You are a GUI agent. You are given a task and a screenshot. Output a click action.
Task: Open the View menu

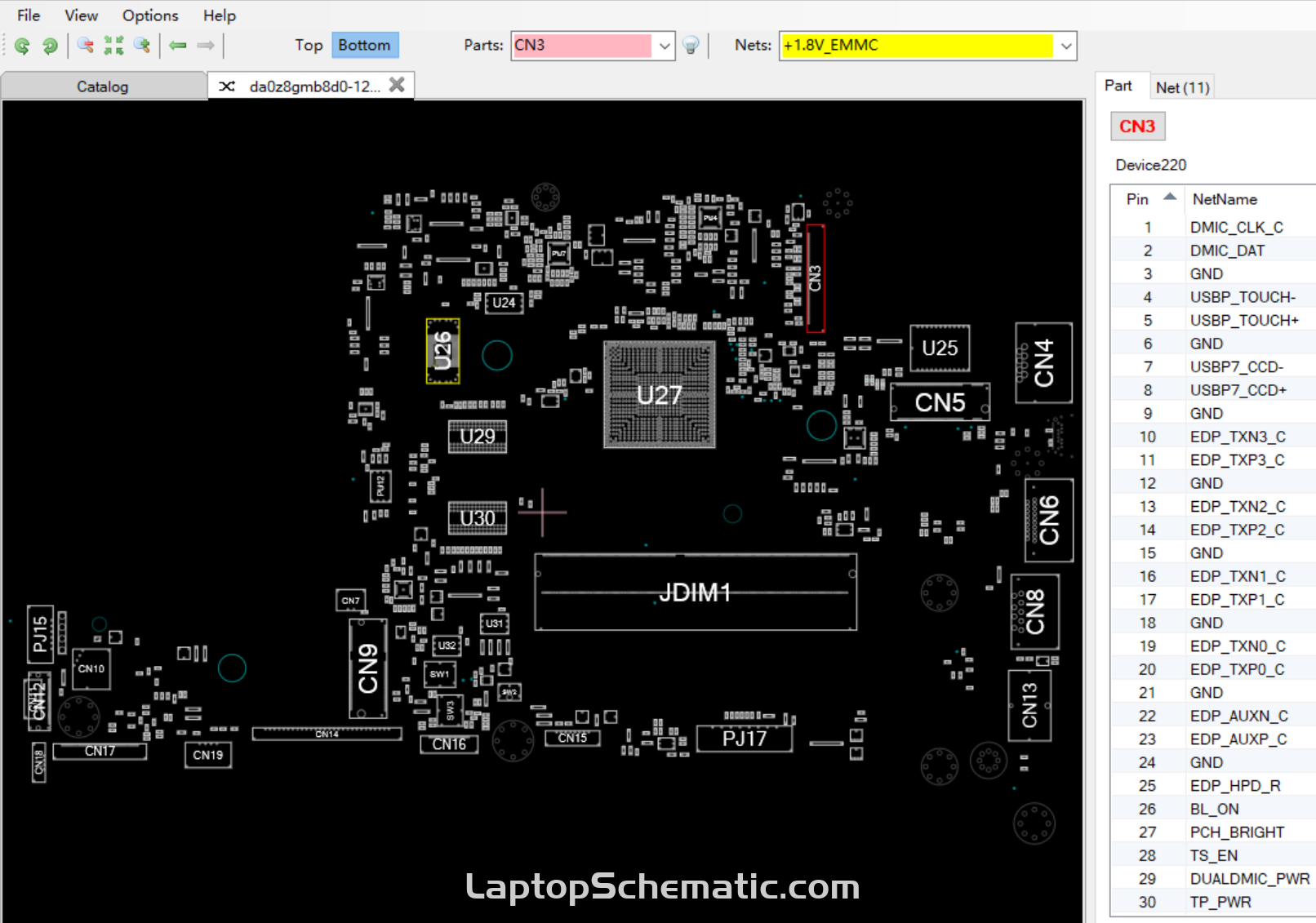(82, 16)
